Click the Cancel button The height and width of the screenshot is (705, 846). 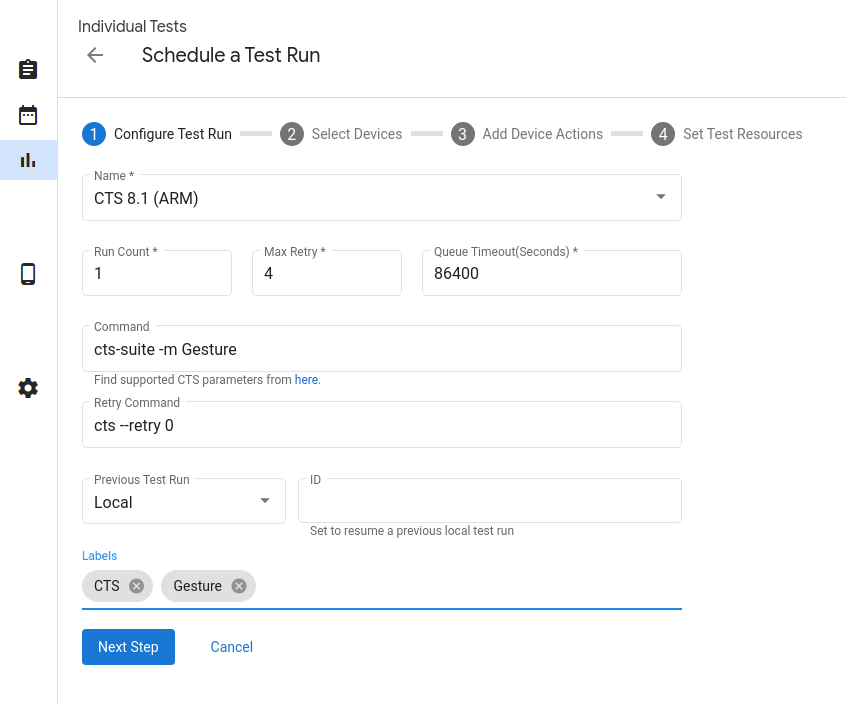point(231,647)
